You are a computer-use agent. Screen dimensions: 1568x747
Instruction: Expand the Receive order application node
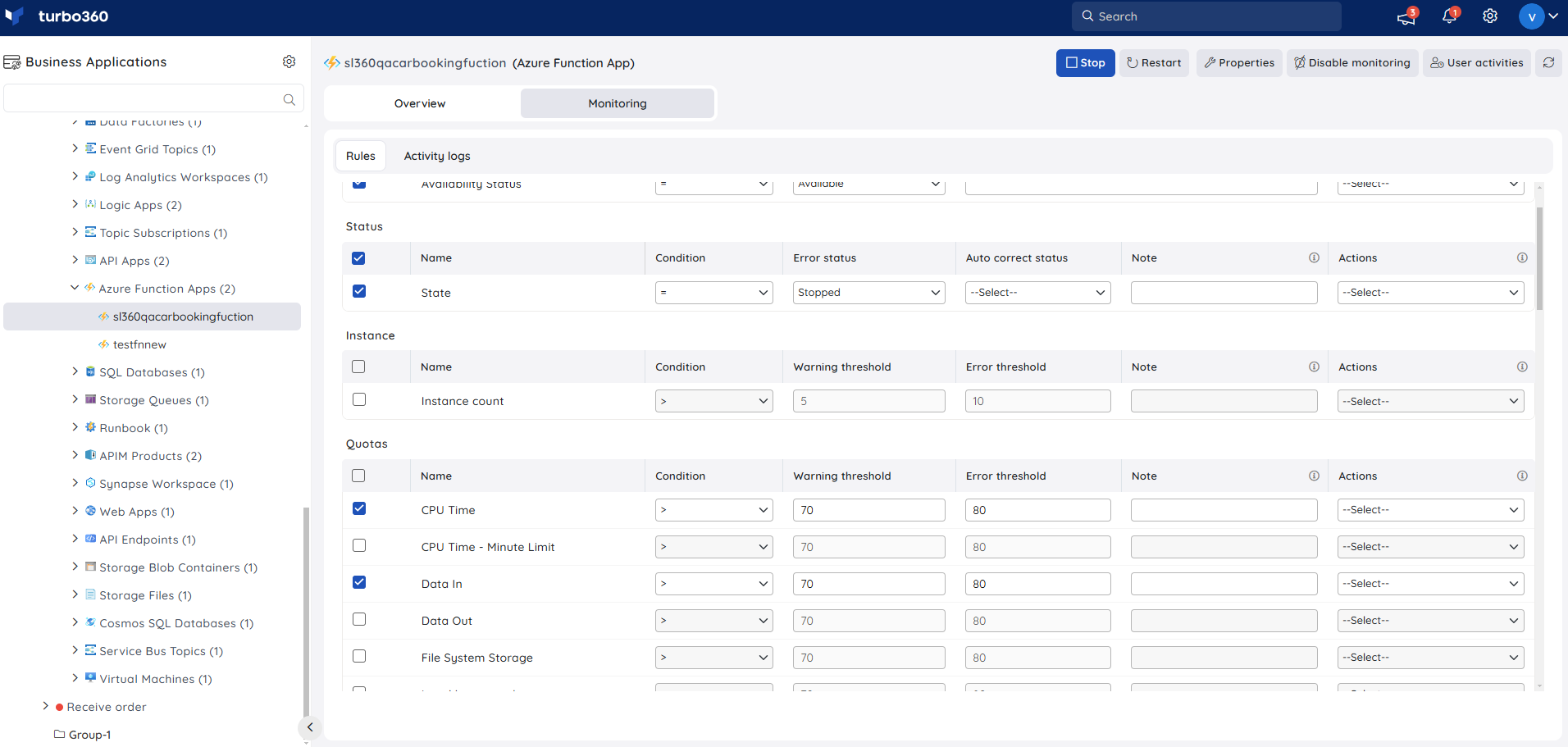(x=46, y=706)
